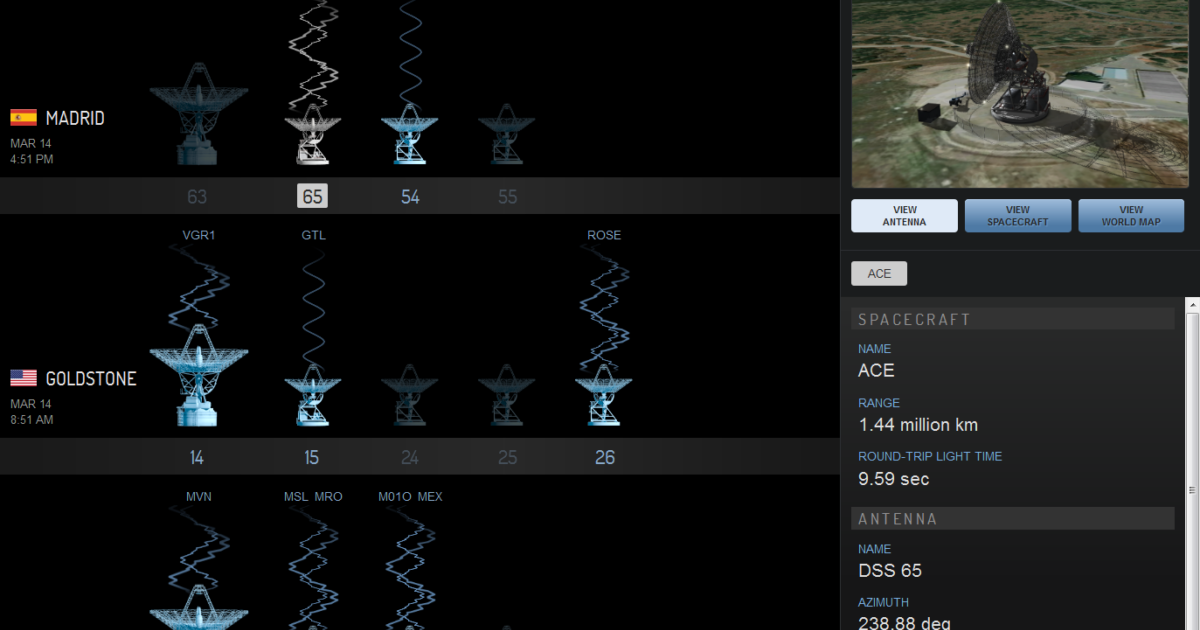Select Madrid antenna DSS 63 dish
Screen dimensions: 1200x630
(197, 110)
